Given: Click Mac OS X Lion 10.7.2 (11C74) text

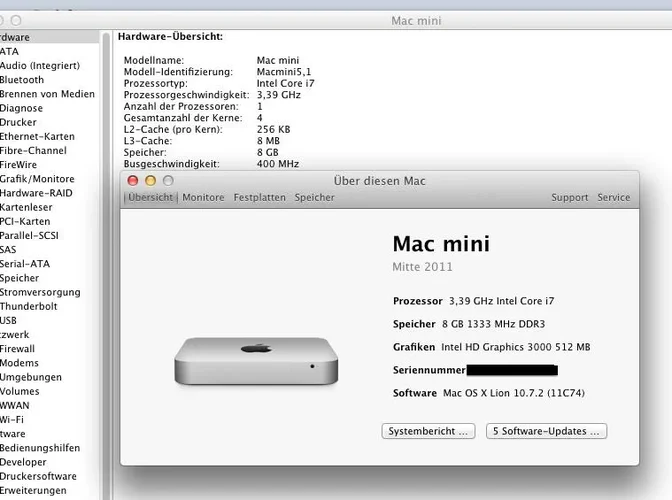Looking at the screenshot, I should coord(514,393).
